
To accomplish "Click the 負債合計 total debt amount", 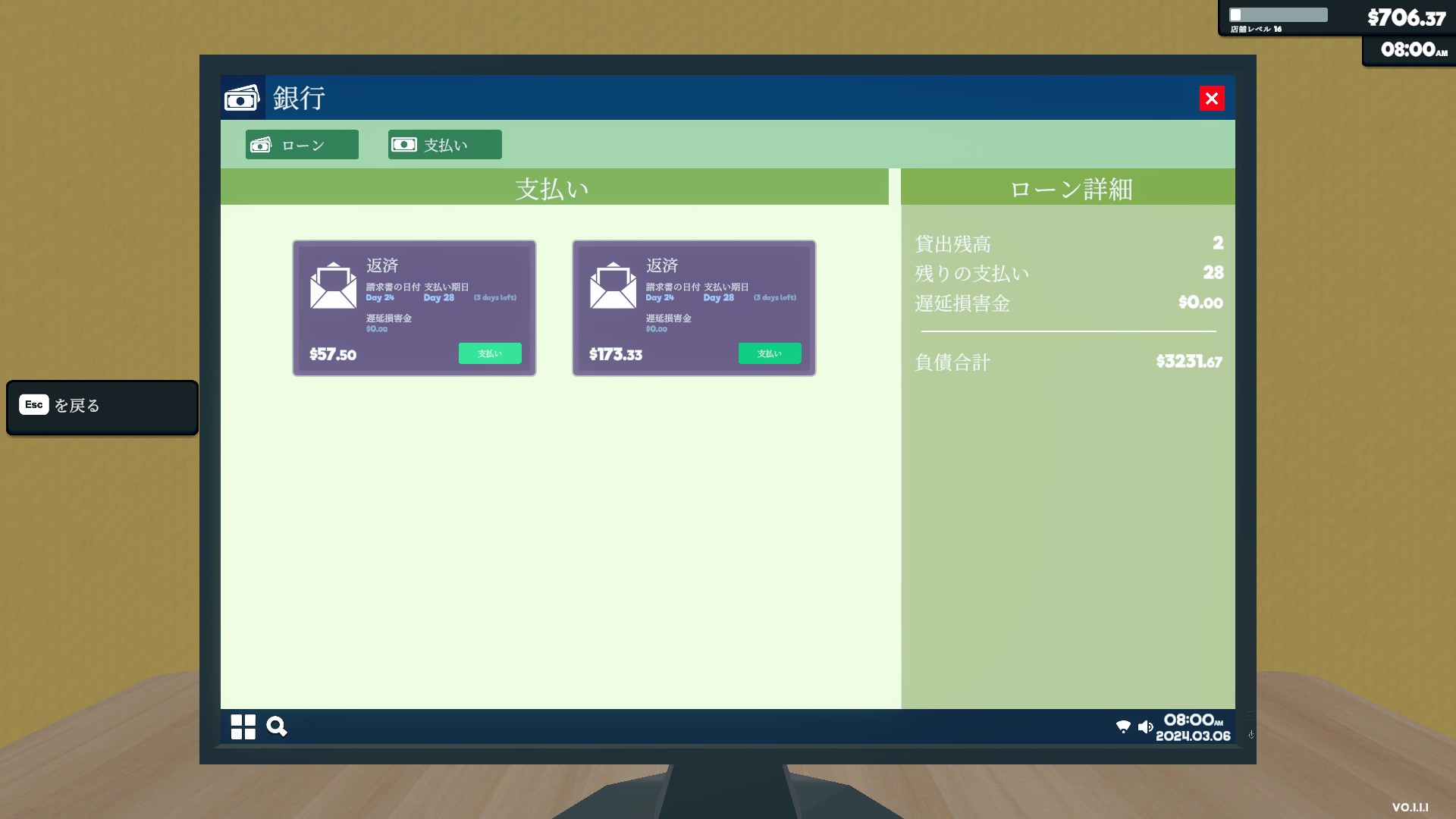I will point(1188,362).
